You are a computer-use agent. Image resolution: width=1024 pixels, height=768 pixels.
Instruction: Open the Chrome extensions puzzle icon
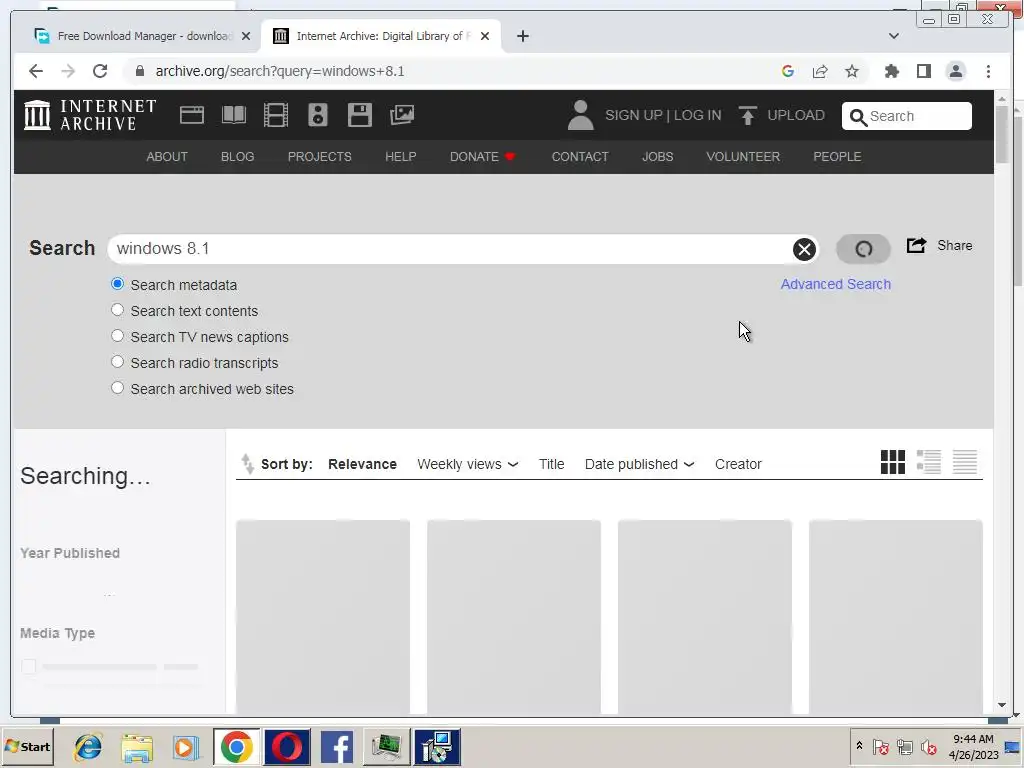point(891,71)
